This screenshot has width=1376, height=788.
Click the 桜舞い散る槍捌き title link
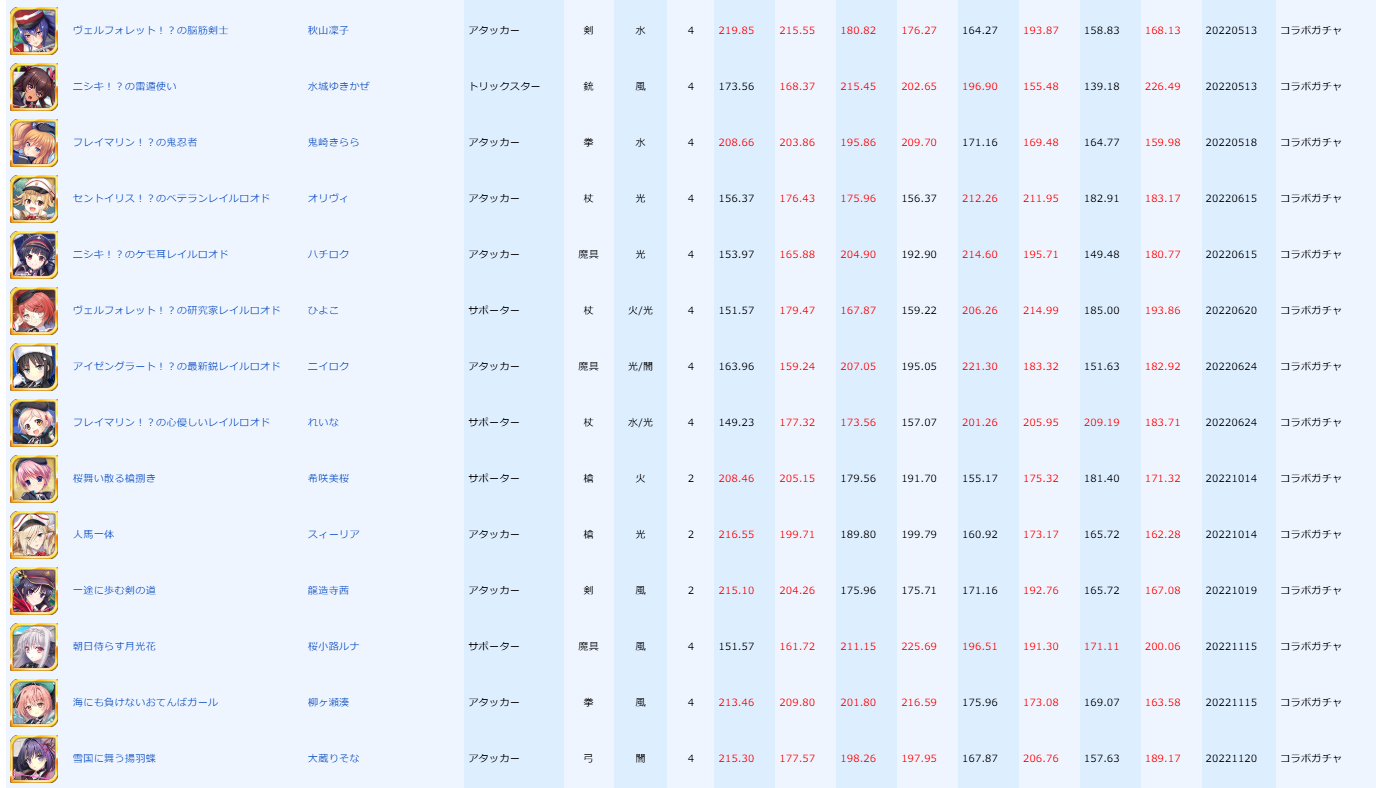click(x=114, y=479)
